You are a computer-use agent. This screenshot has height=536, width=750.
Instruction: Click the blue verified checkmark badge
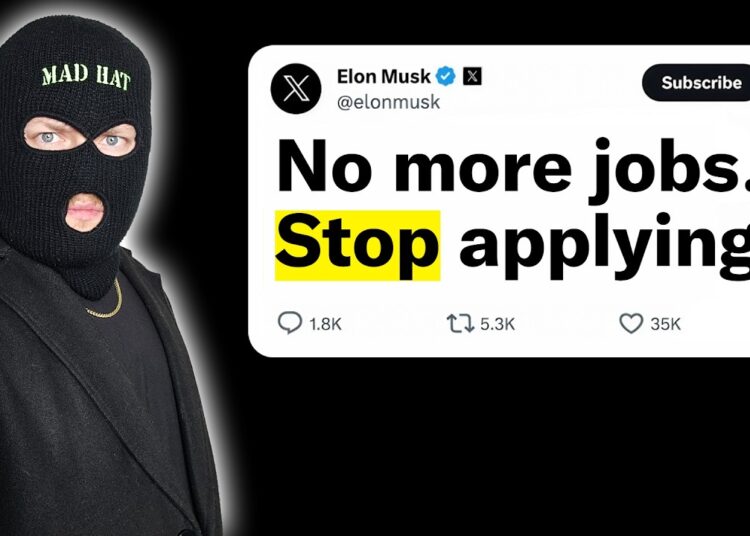click(446, 76)
